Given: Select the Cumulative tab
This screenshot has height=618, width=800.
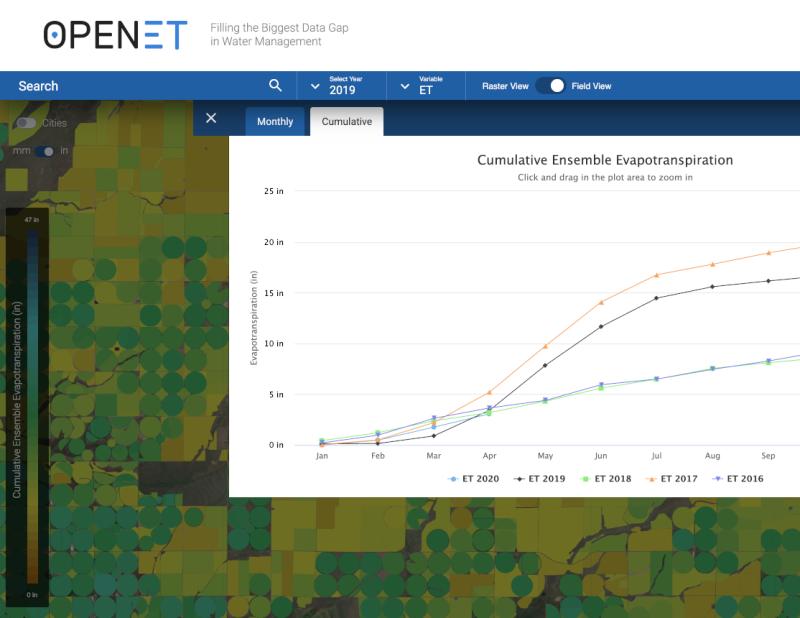Looking at the screenshot, I should coord(346,121).
